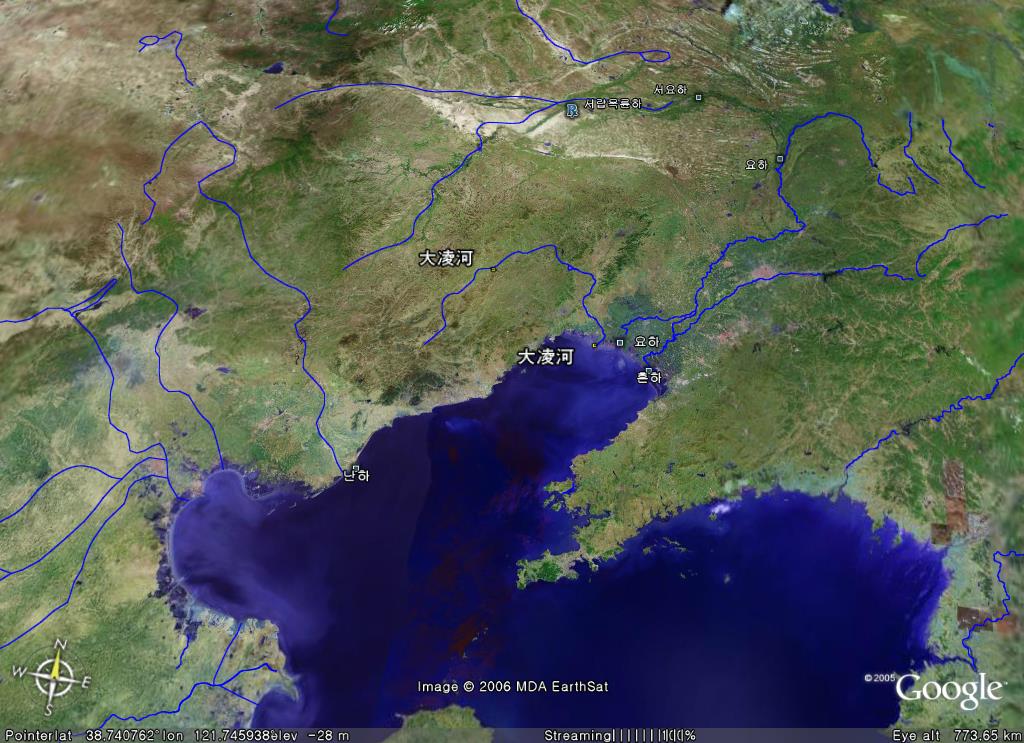
Task: Select the 난하 placemark on the coast
Action: click(x=354, y=469)
